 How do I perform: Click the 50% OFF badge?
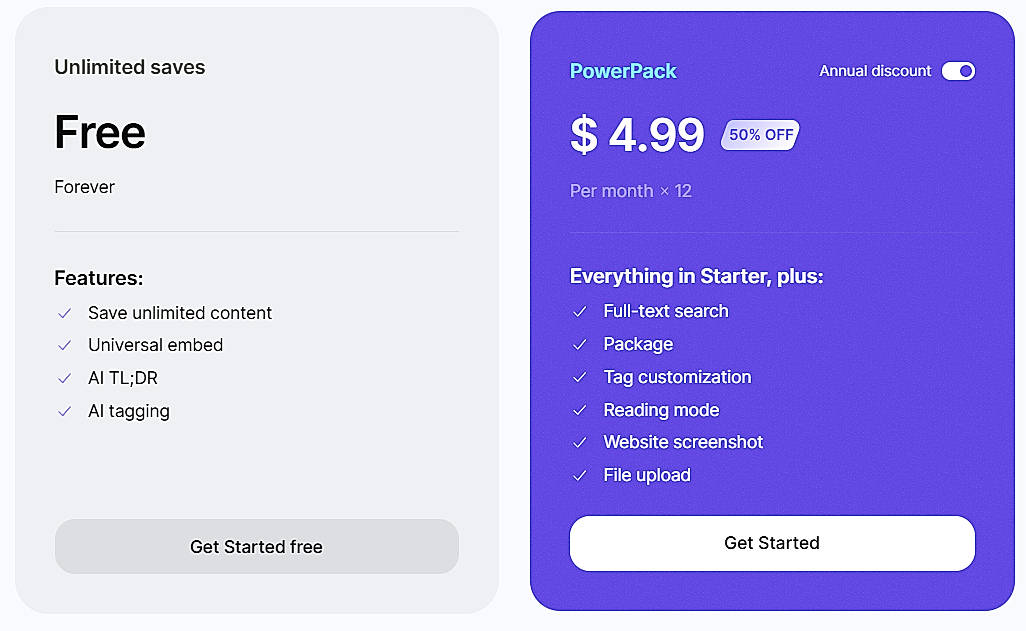(760, 135)
